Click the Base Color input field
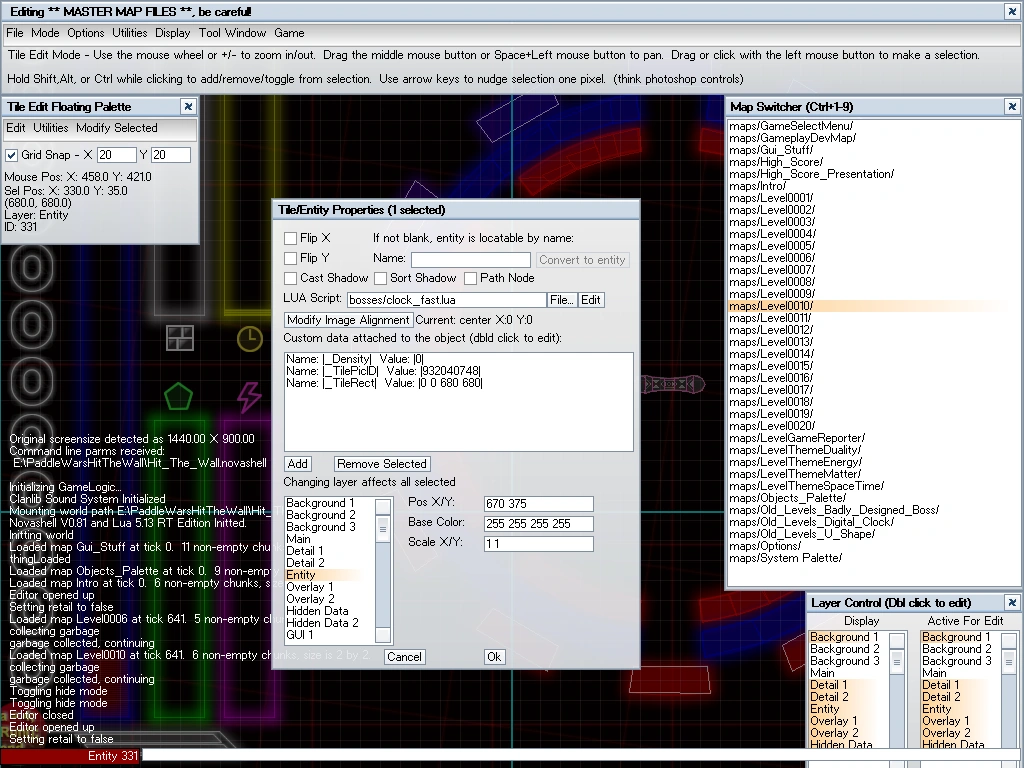 [x=538, y=524]
